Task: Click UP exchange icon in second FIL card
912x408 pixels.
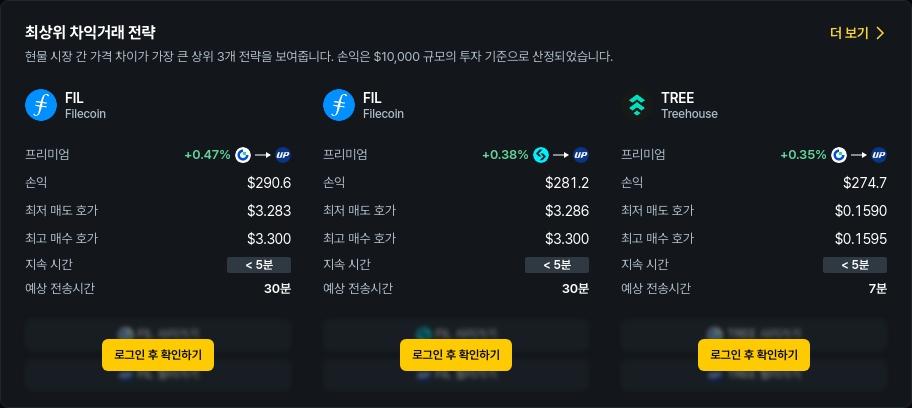Action: (x=580, y=155)
